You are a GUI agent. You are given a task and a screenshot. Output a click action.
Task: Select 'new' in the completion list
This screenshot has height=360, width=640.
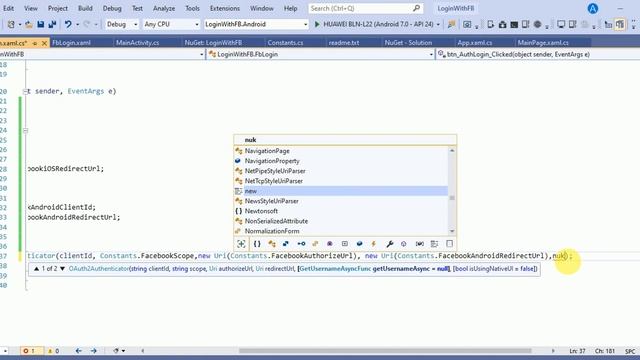tap(341, 191)
